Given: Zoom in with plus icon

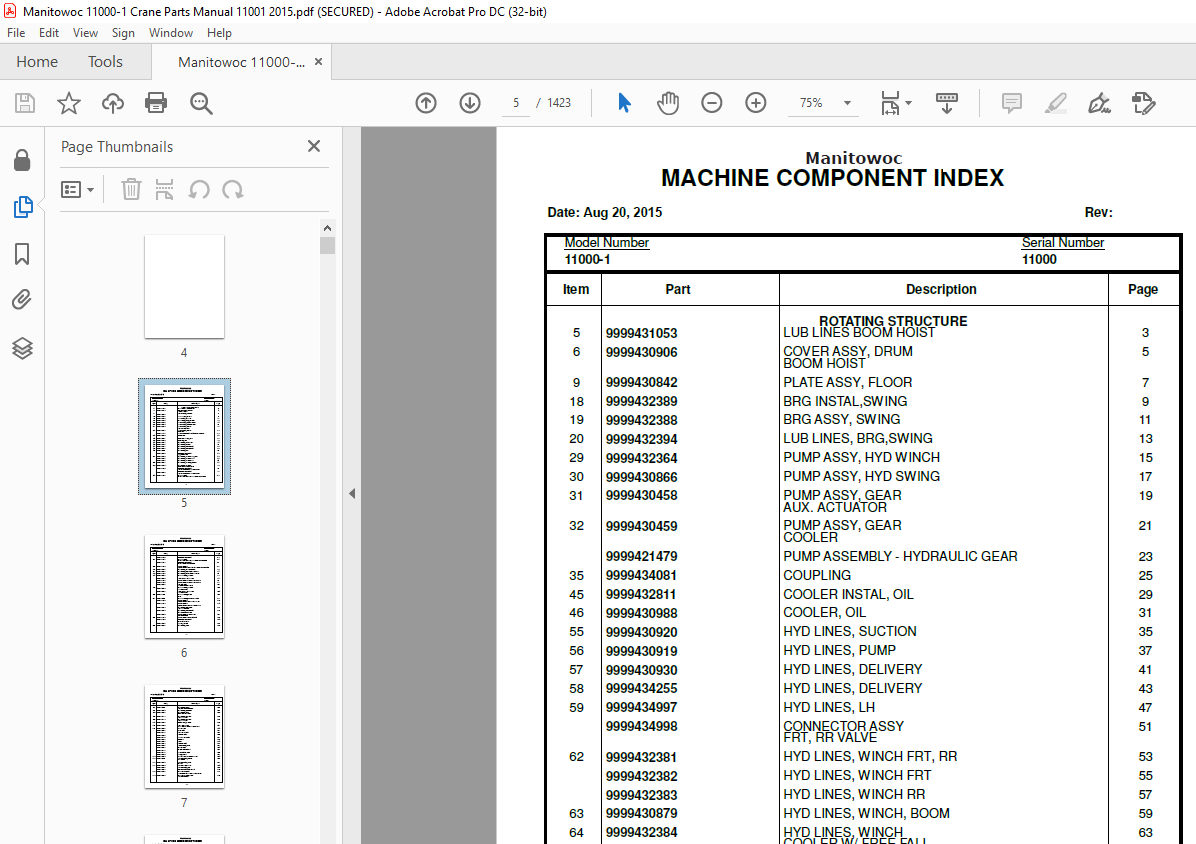Looking at the screenshot, I should click(x=756, y=103).
